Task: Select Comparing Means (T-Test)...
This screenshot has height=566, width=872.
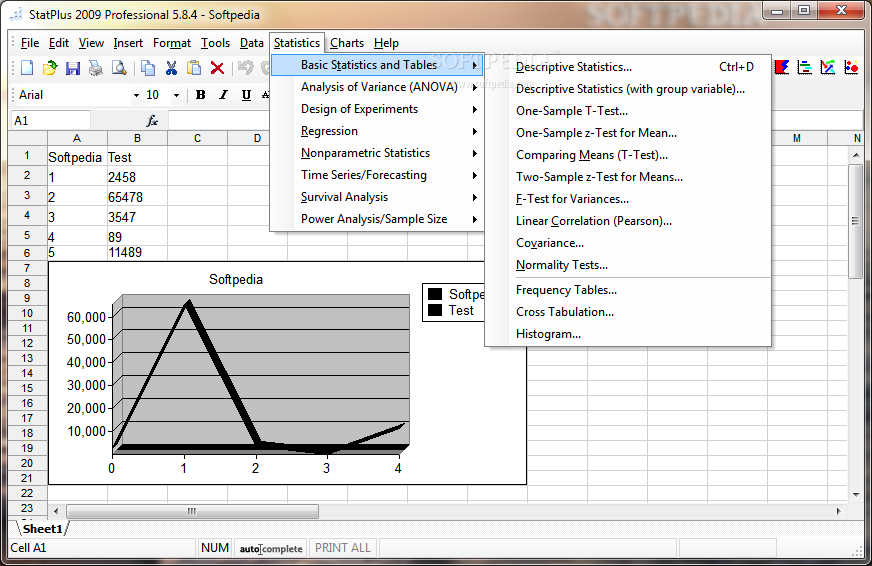Action: (x=628, y=155)
